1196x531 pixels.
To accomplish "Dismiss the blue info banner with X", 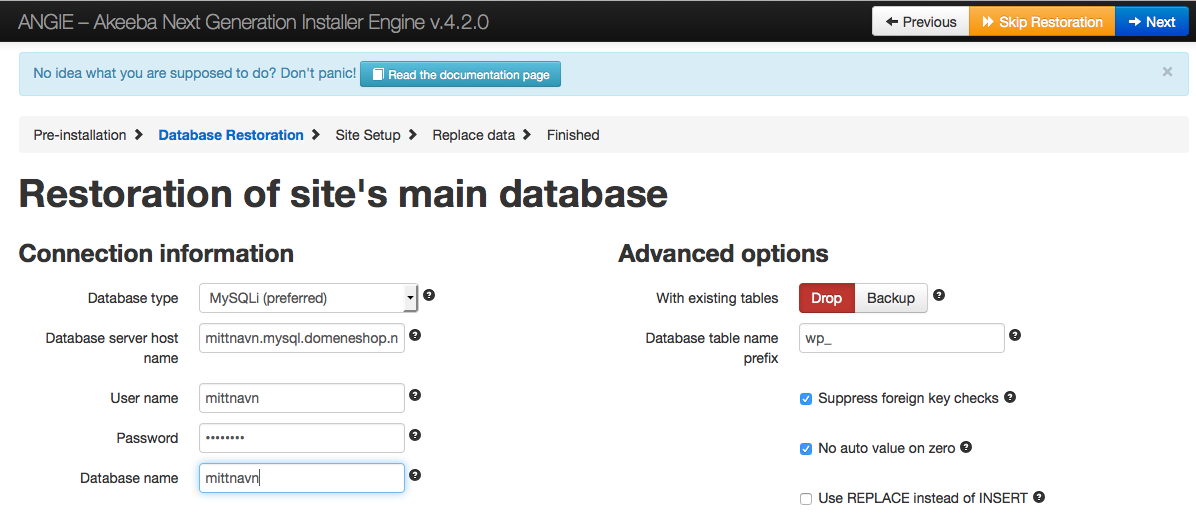I will [x=1167, y=72].
